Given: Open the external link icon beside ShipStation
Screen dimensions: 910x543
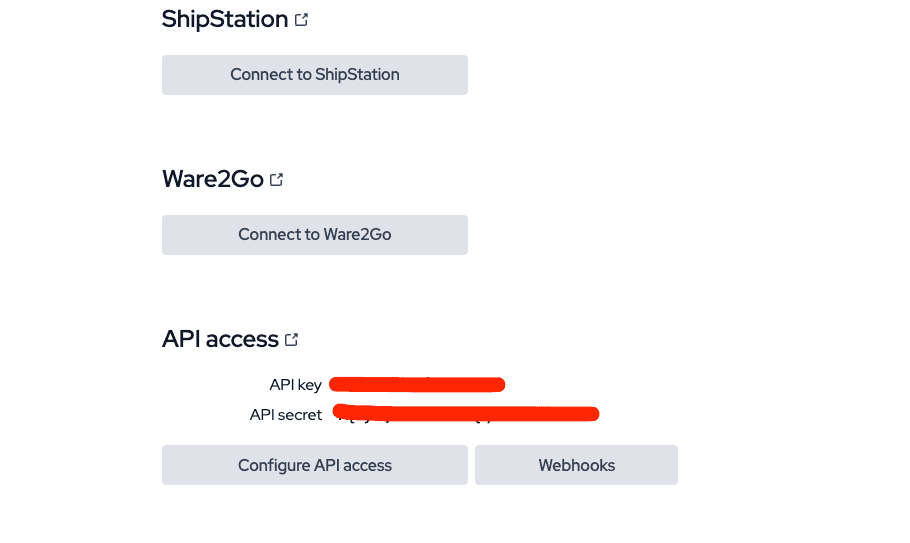Looking at the screenshot, I should click(302, 20).
